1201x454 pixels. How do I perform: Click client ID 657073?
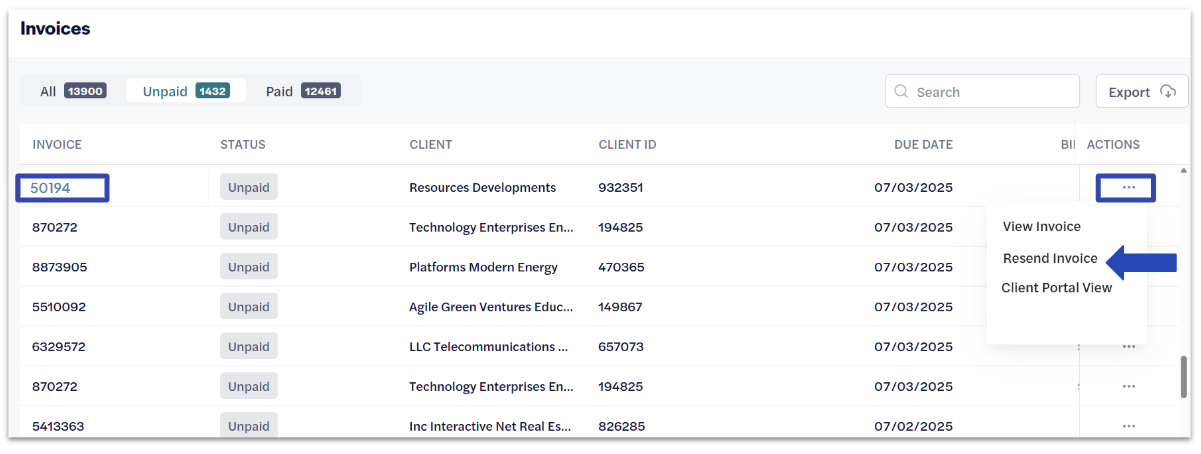(x=621, y=347)
